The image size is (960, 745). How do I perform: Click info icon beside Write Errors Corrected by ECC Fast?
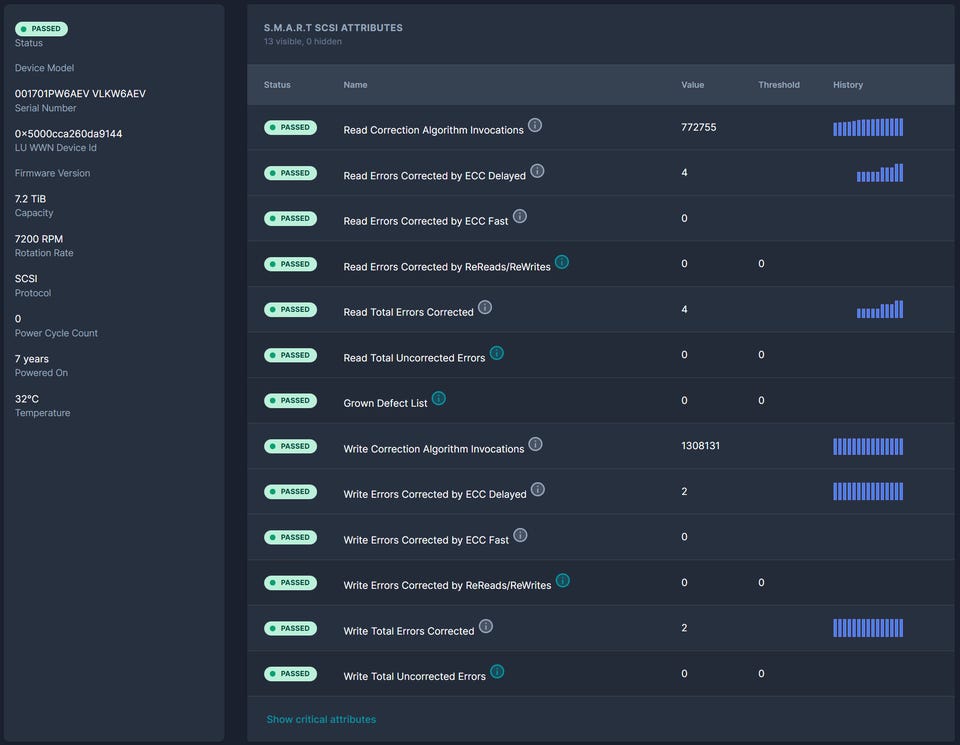point(520,535)
